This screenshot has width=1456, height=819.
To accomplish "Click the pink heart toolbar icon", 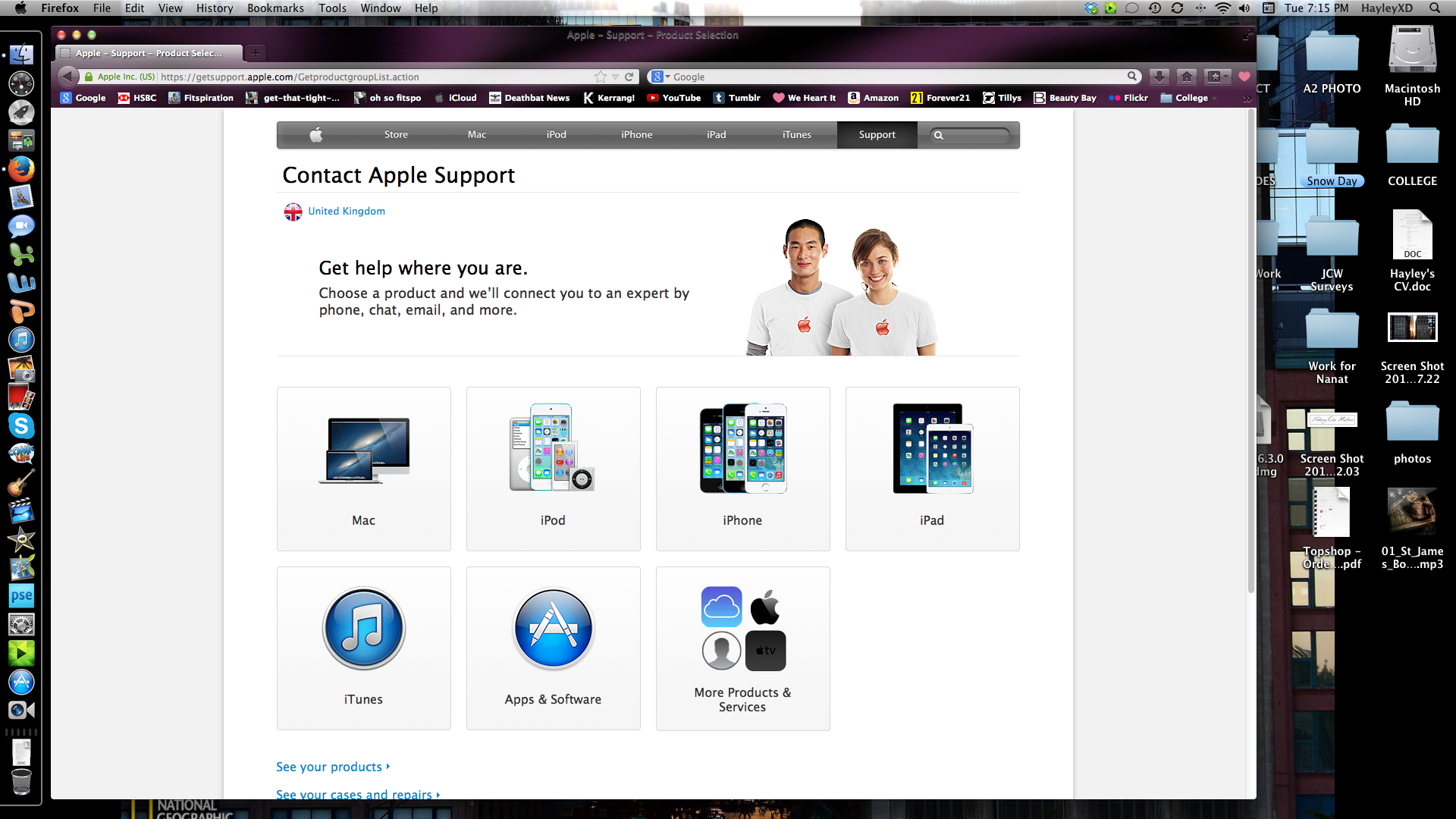I will pos(1244,77).
